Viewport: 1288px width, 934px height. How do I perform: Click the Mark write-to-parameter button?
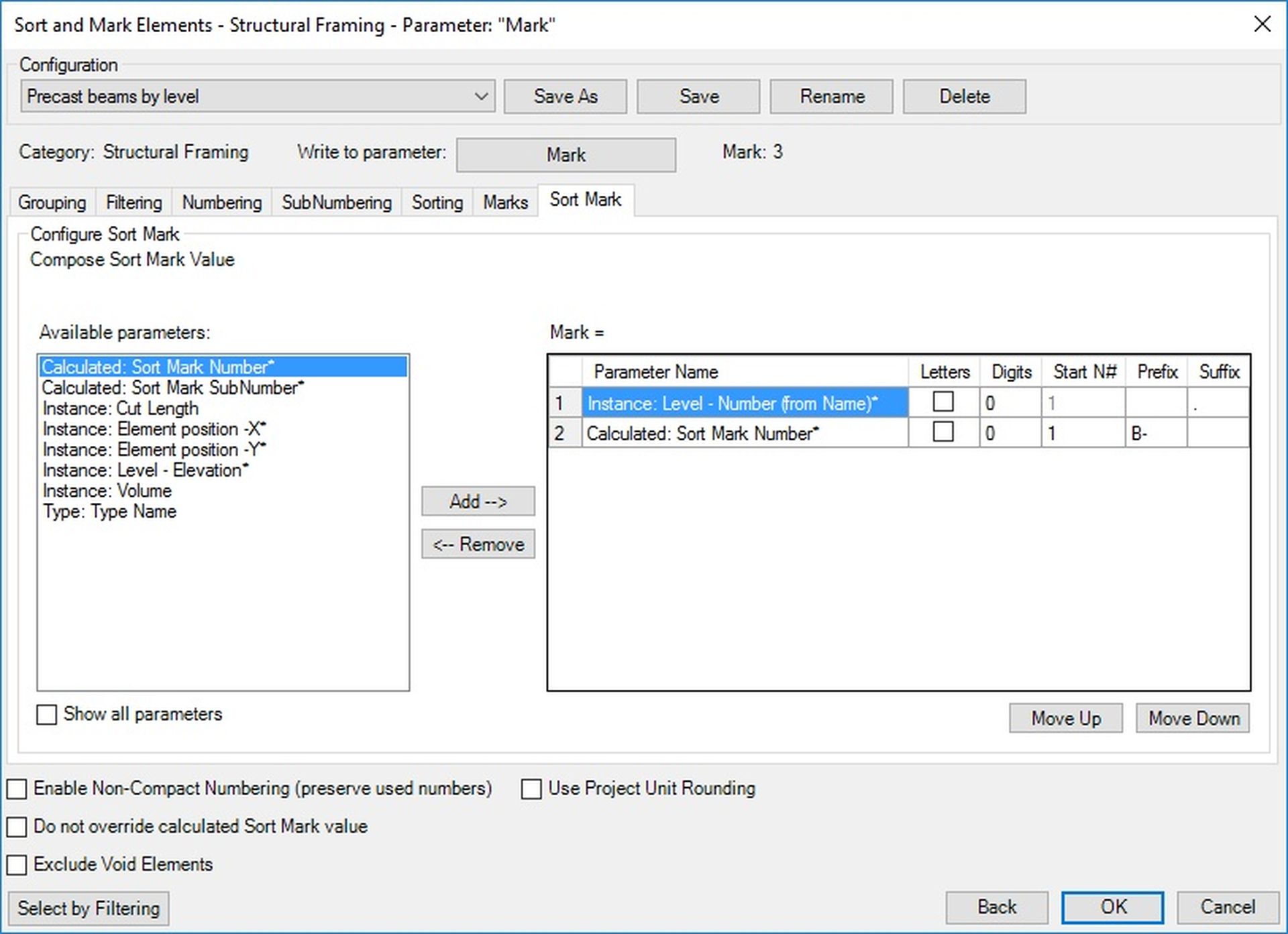tap(566, 154)
